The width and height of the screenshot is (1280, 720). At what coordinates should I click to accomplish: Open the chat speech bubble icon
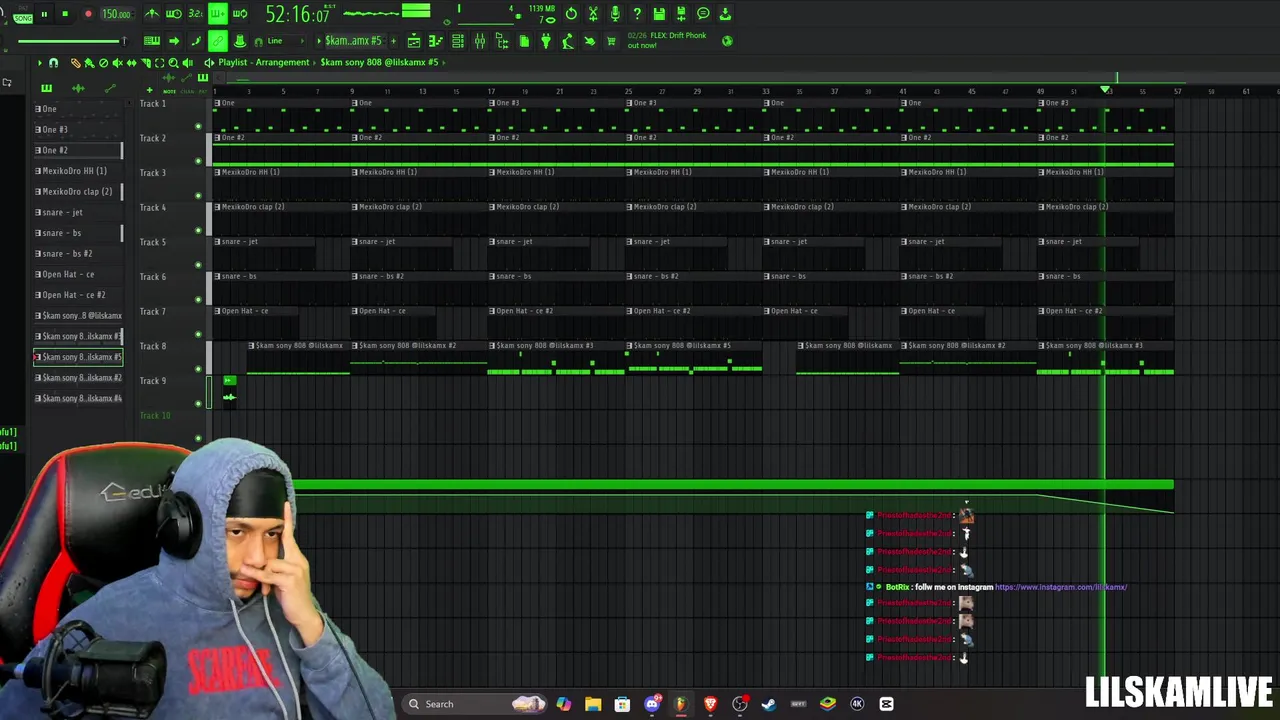click(703, 14)
